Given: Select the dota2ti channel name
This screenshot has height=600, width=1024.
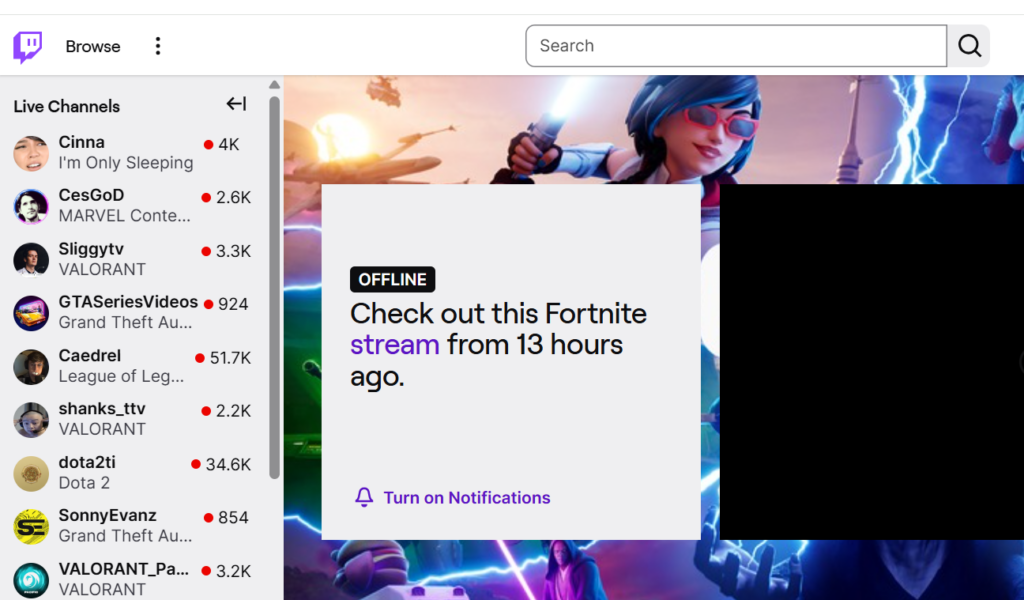Looking at the screenshot, I should click(87, 462).
